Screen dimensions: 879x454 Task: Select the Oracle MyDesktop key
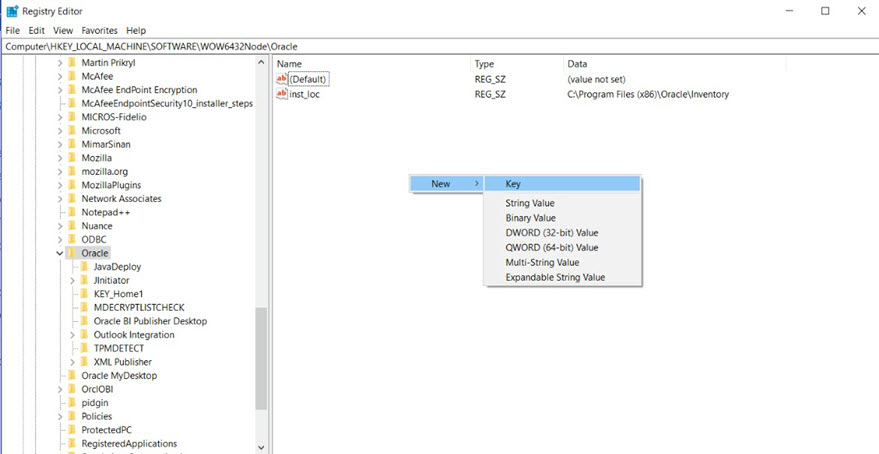pos(119,376)
